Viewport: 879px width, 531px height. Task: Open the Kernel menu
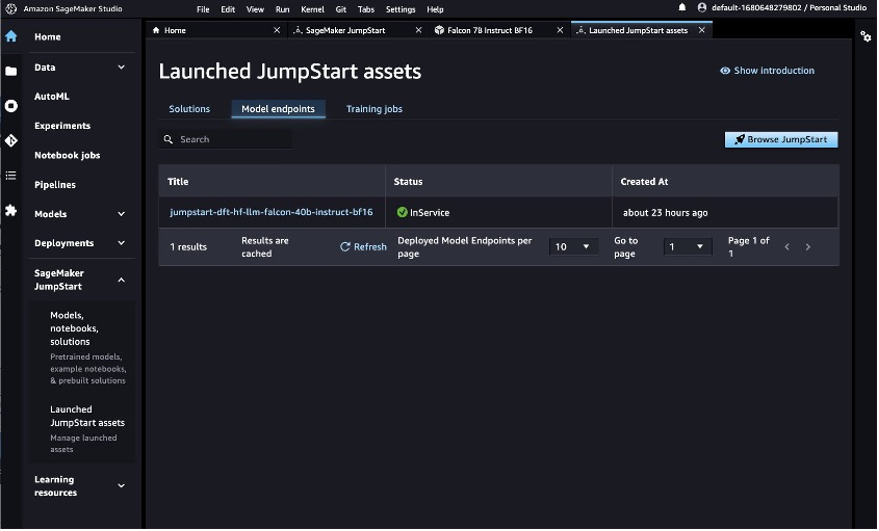[313, 10]
